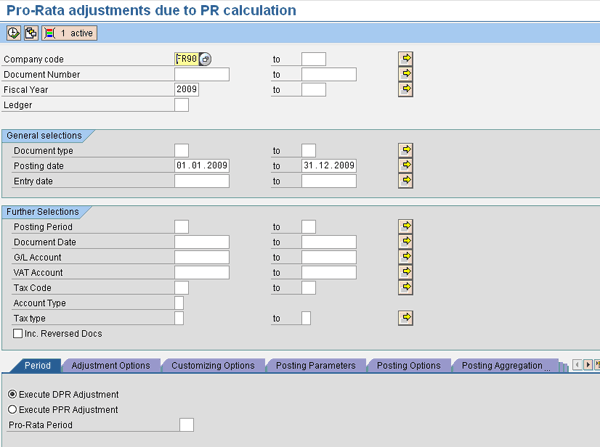Switch to the Posting Options tab
Screen dimensions: 600x447
coord(409,365)
